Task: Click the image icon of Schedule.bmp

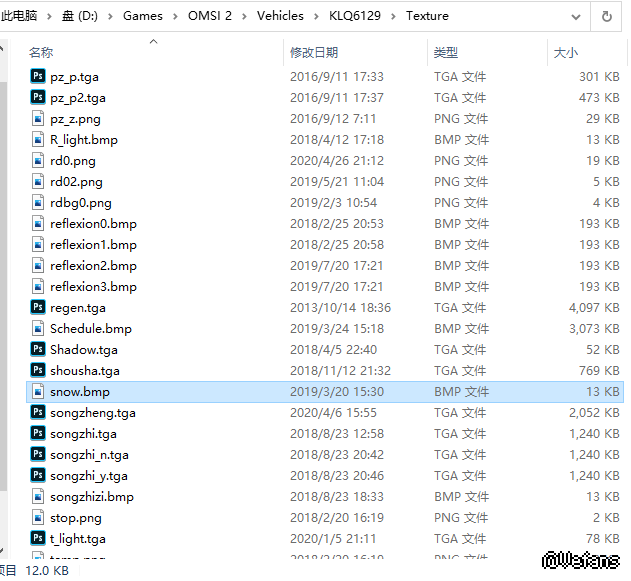Action: 38,328
